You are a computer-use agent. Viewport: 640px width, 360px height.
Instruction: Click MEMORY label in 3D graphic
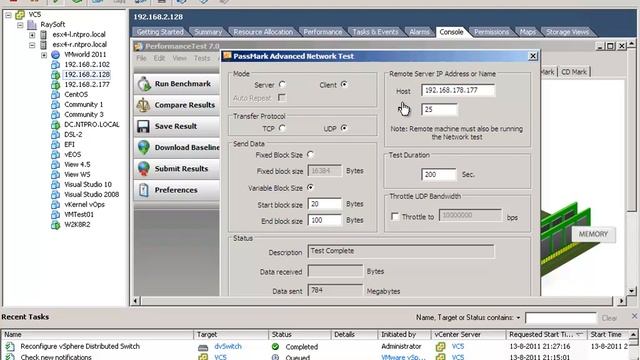pyautogui.click(x=593, y=234)
